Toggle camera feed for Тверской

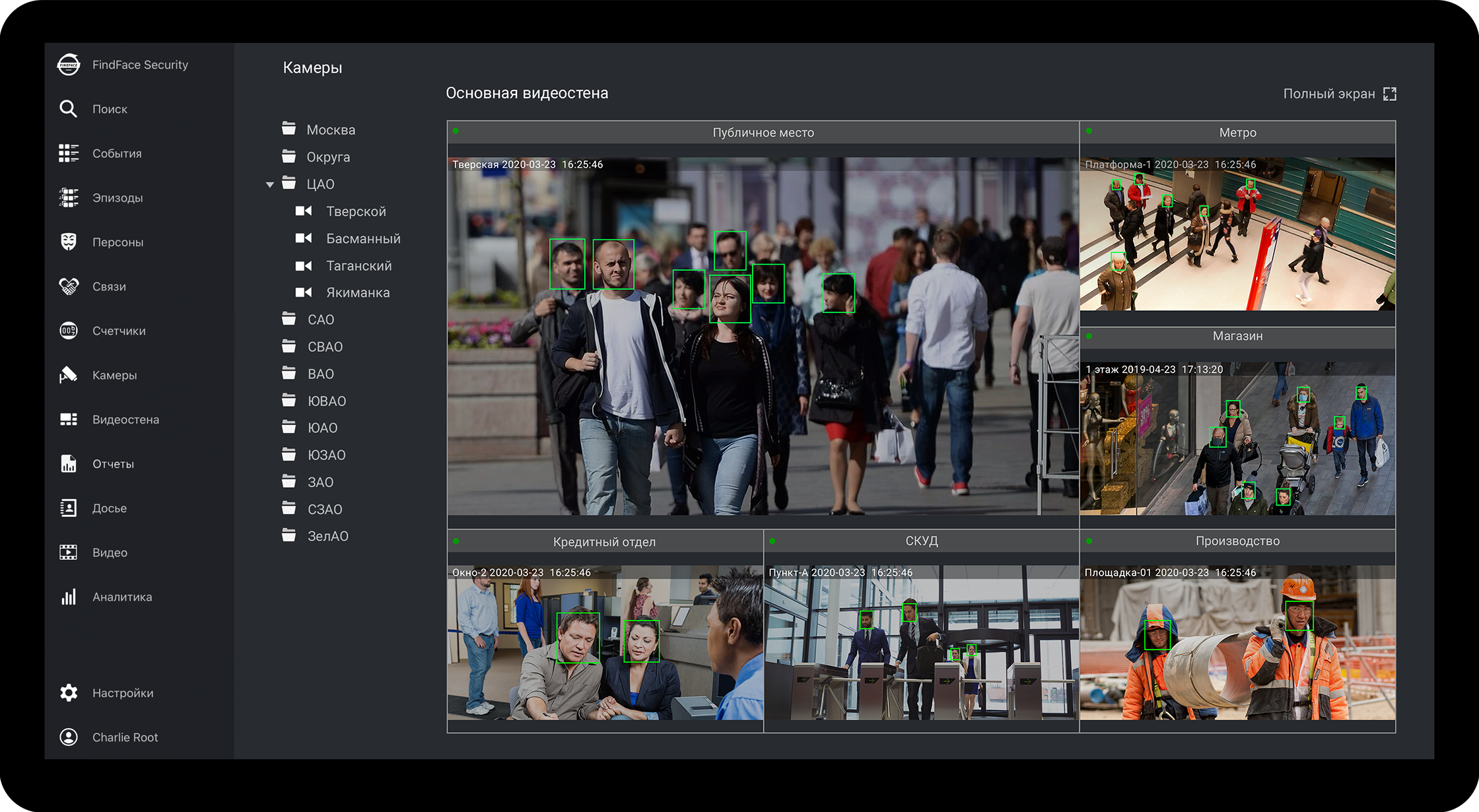[x=303, y=210]
